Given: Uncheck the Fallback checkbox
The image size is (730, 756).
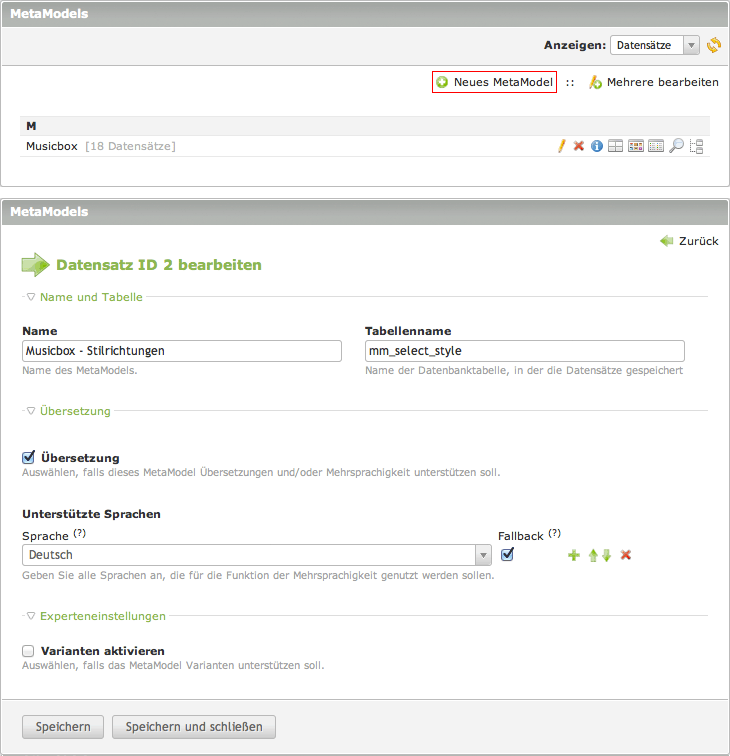Looking at the screenshot, I should pyautogui.click(x=507, y=554).
